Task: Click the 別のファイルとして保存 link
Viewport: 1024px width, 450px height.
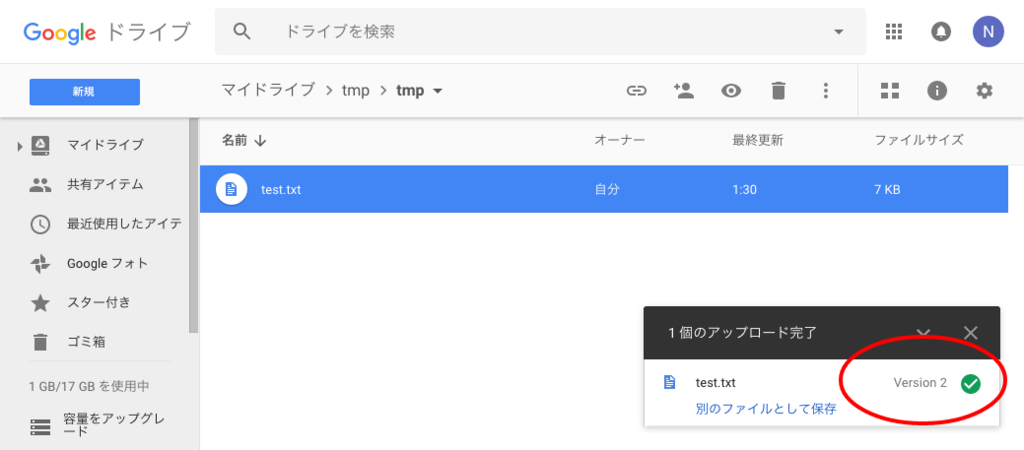Action: [x=765, y=410]
